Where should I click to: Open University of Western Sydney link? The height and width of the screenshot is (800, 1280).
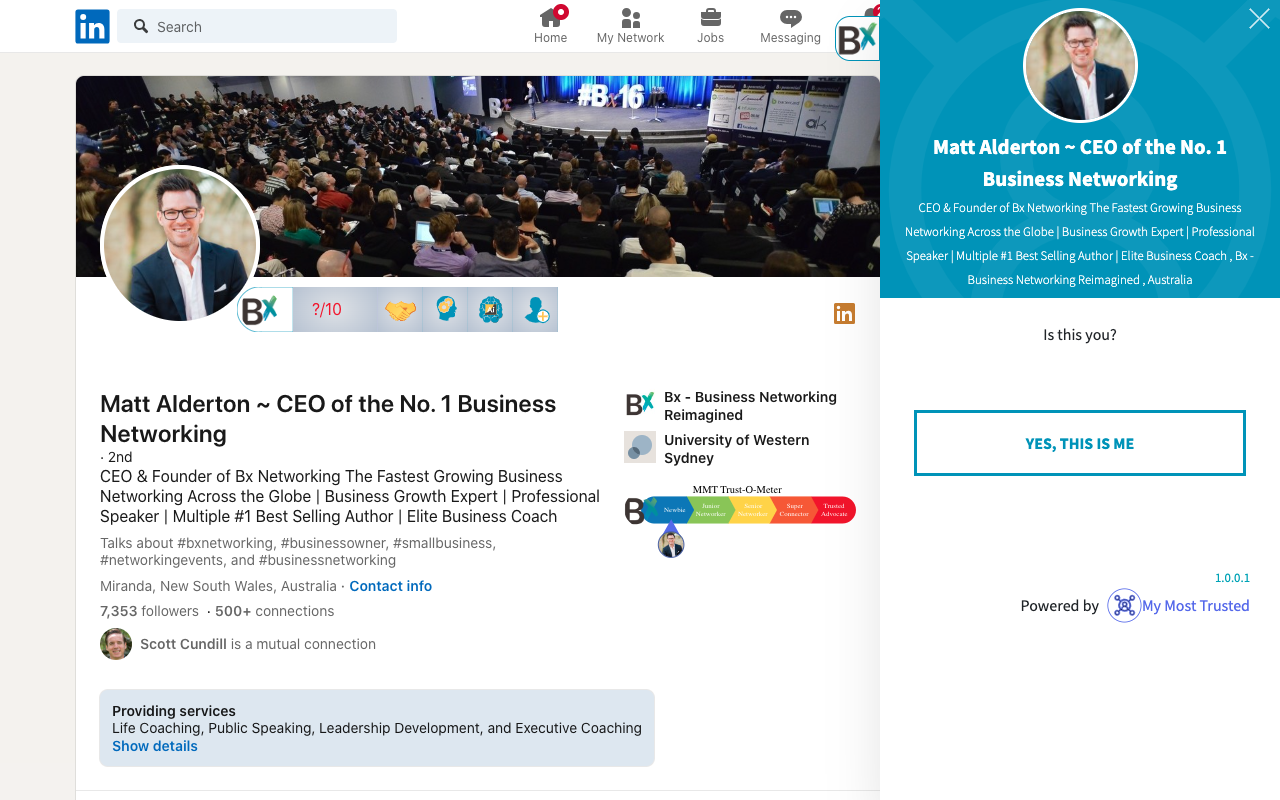737,449
